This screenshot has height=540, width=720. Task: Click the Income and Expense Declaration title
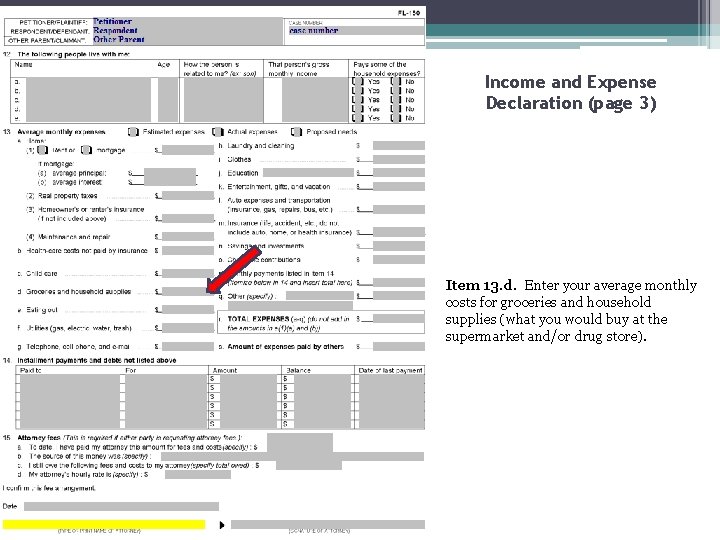point(571,92)
